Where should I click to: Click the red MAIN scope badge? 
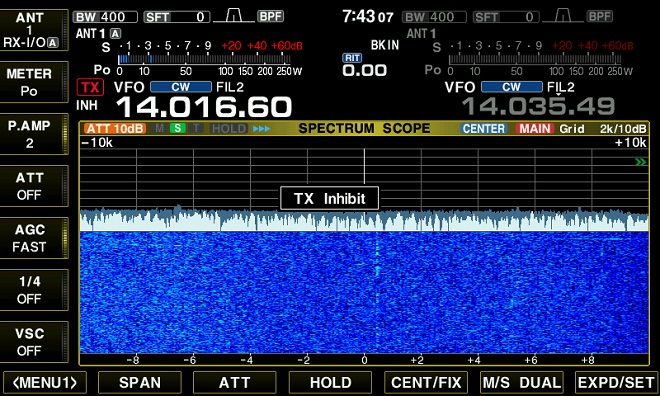pyautogui.click(x=535, y=128)
